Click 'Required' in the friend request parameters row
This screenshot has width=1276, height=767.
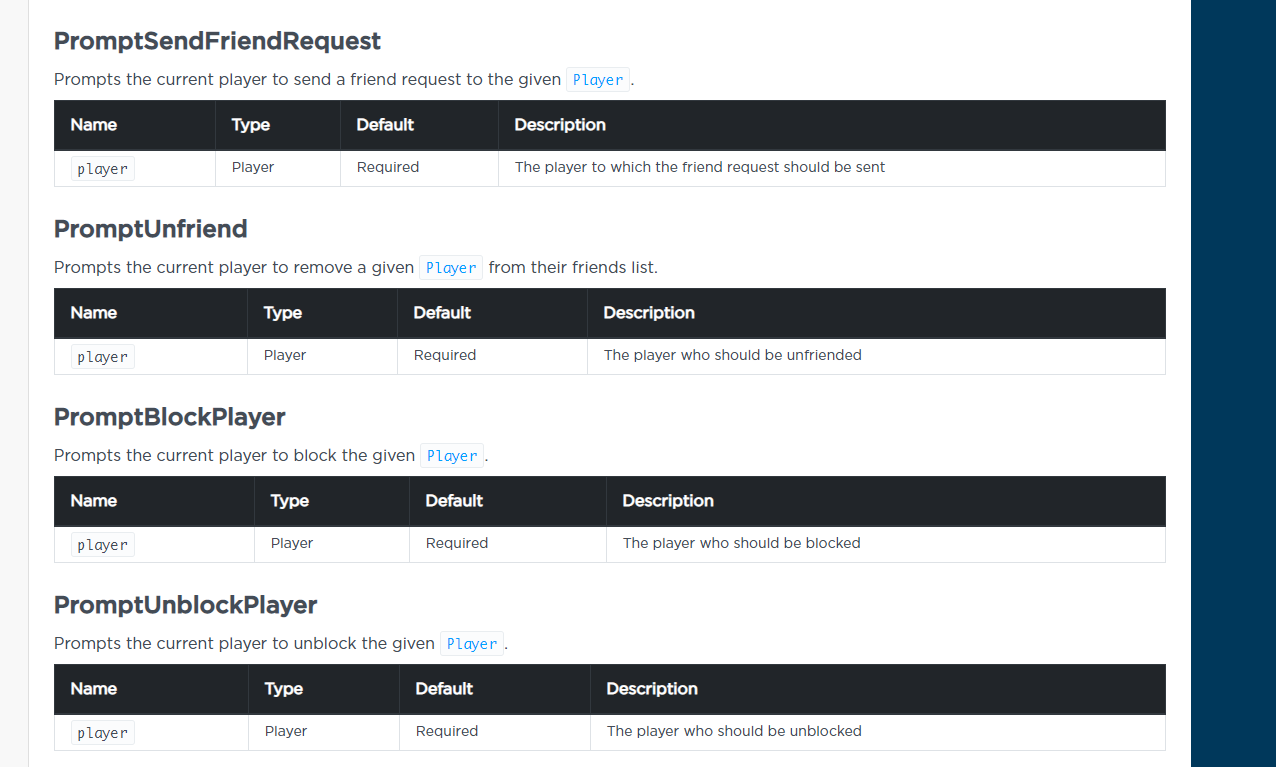coord(388,167)
